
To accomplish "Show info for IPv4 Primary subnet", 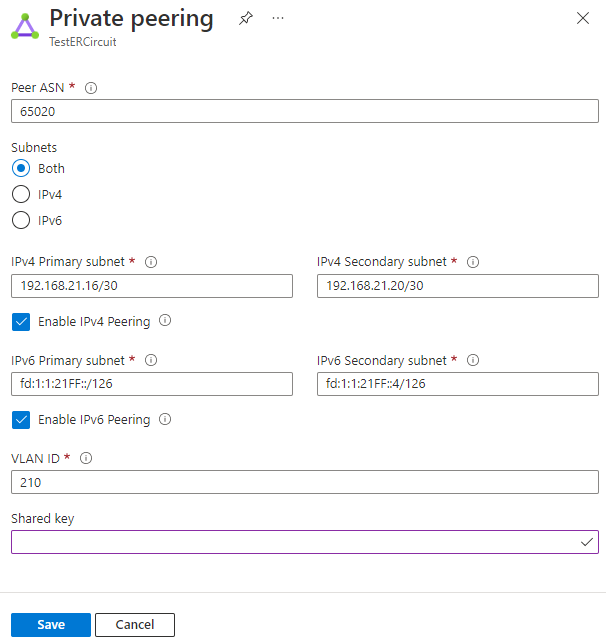I will click(x=151, y=262).
